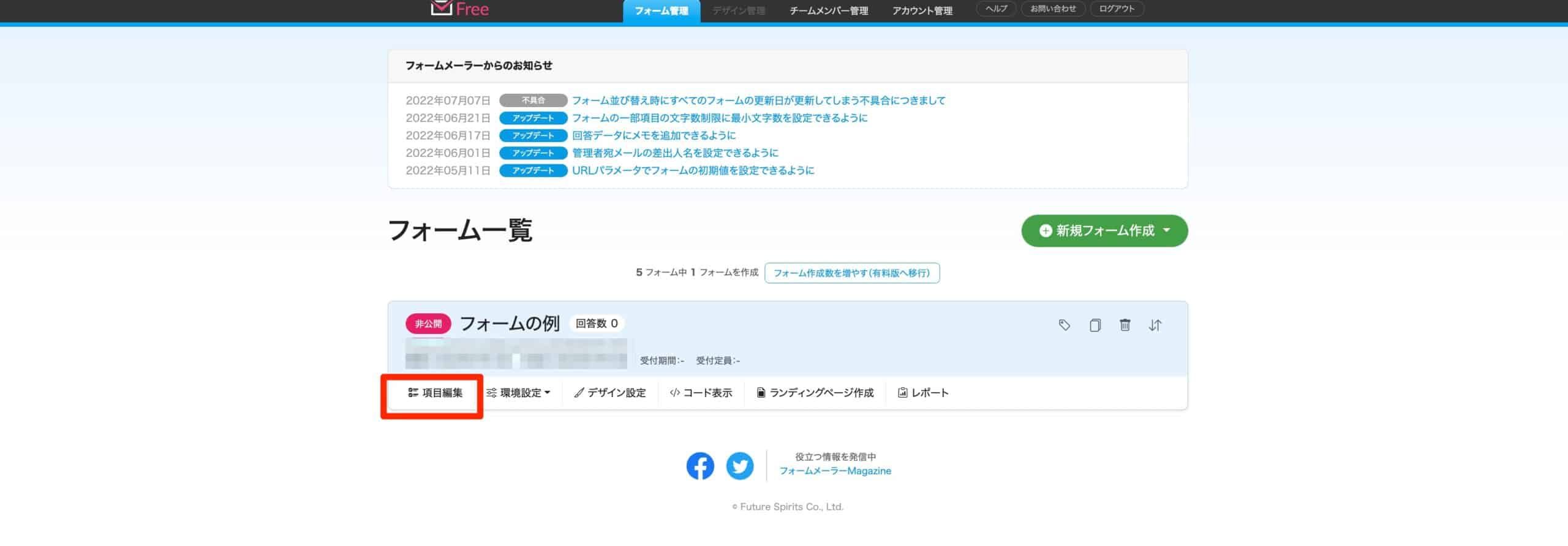Open the レポート view
Screen dimensions: 1568x546
click(923, 393)
